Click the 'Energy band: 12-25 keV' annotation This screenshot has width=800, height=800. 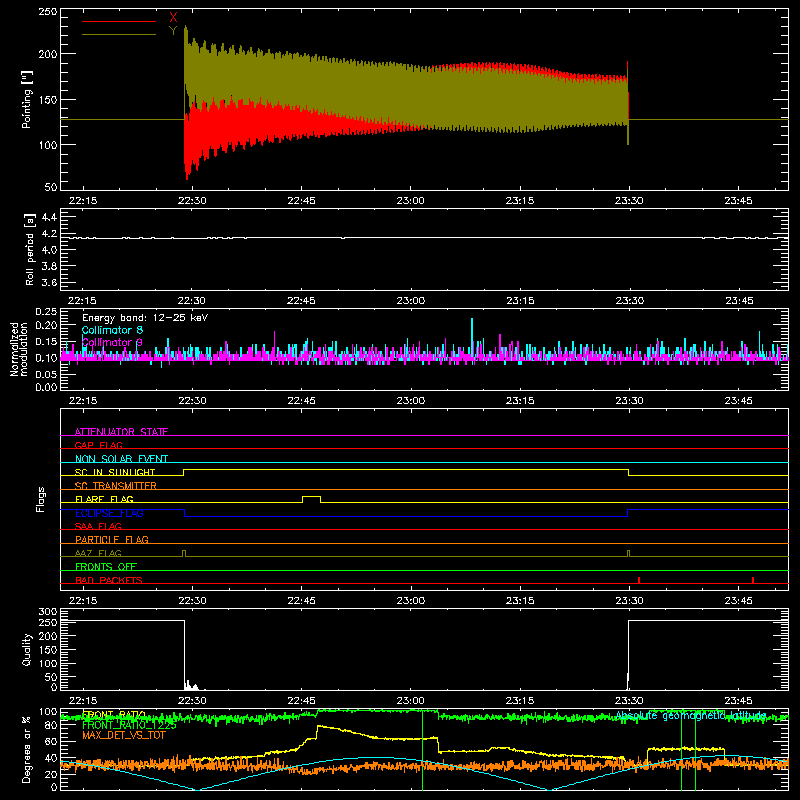point(145,318)
